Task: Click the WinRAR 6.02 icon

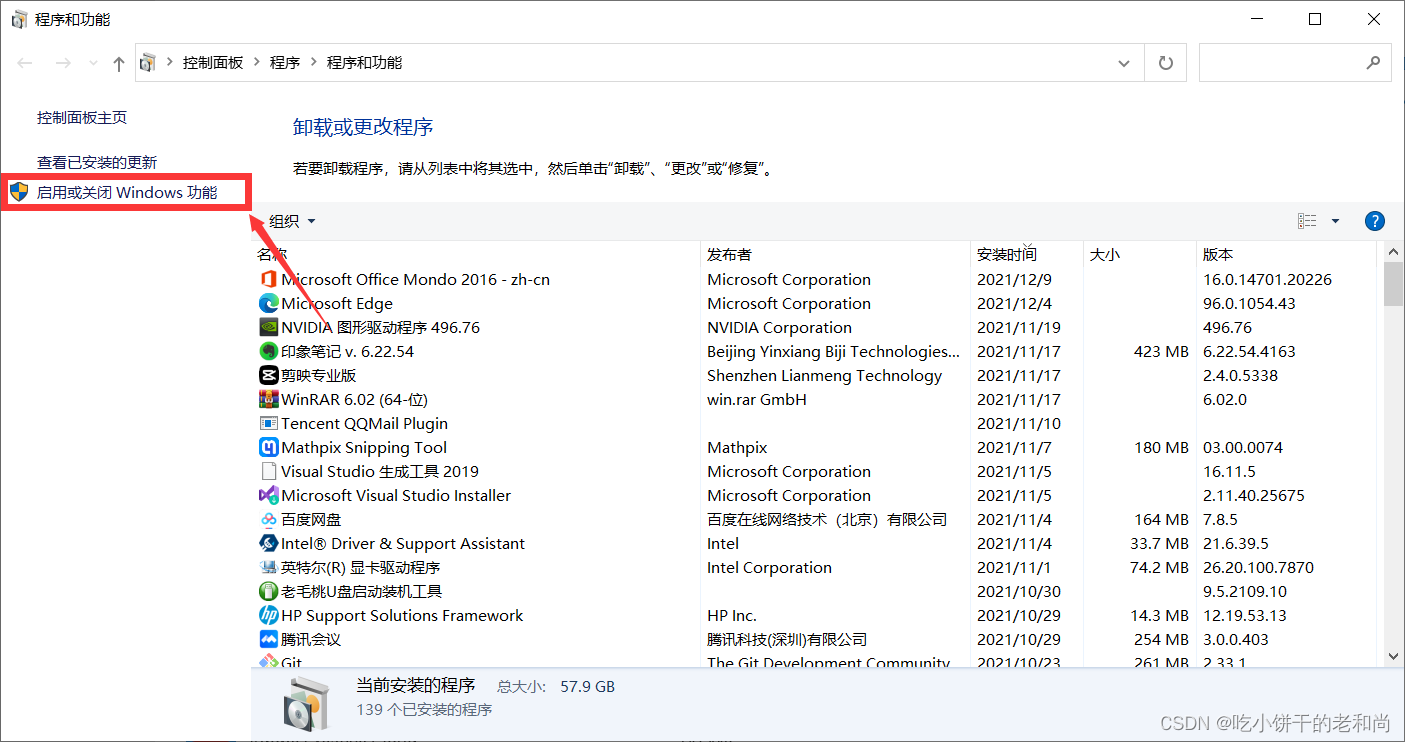Action: 268,399
